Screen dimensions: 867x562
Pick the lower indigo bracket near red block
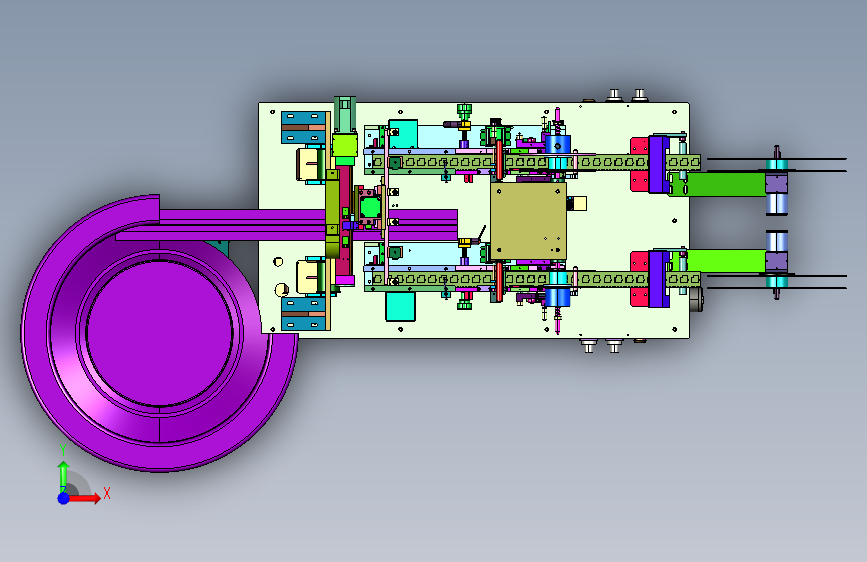(659, 279)
